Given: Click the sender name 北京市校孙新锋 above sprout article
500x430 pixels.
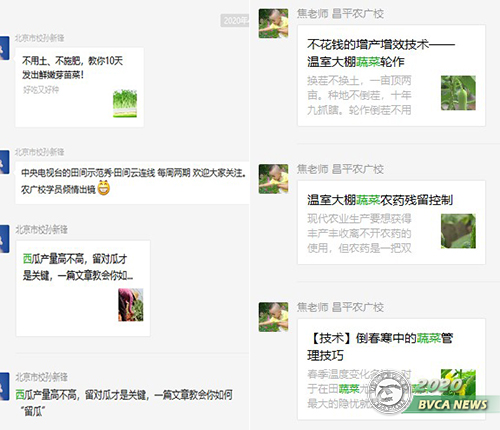Looking at the screenshot, I should (x=39, y=38).
